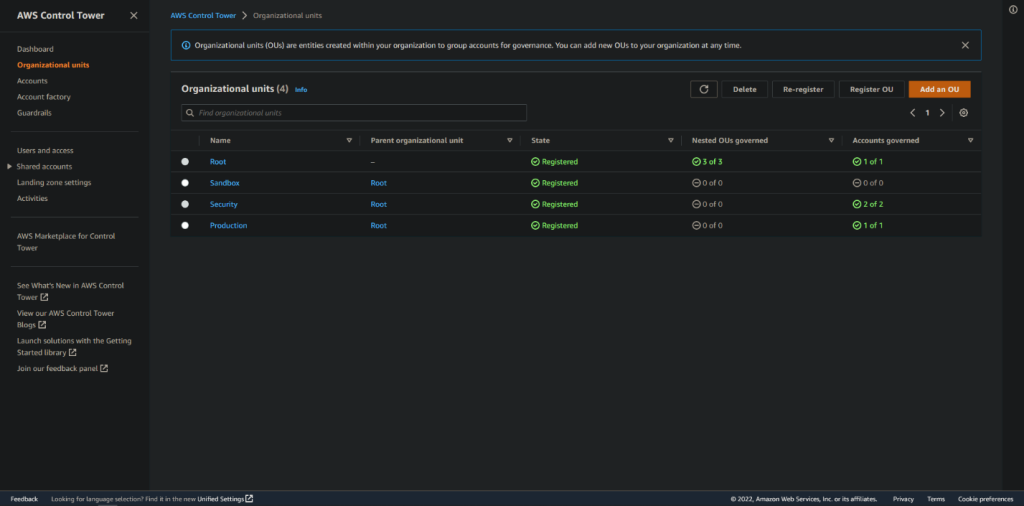Open the Info link next to heading
The image size is (1024, 506).
(x=301, y=89)
